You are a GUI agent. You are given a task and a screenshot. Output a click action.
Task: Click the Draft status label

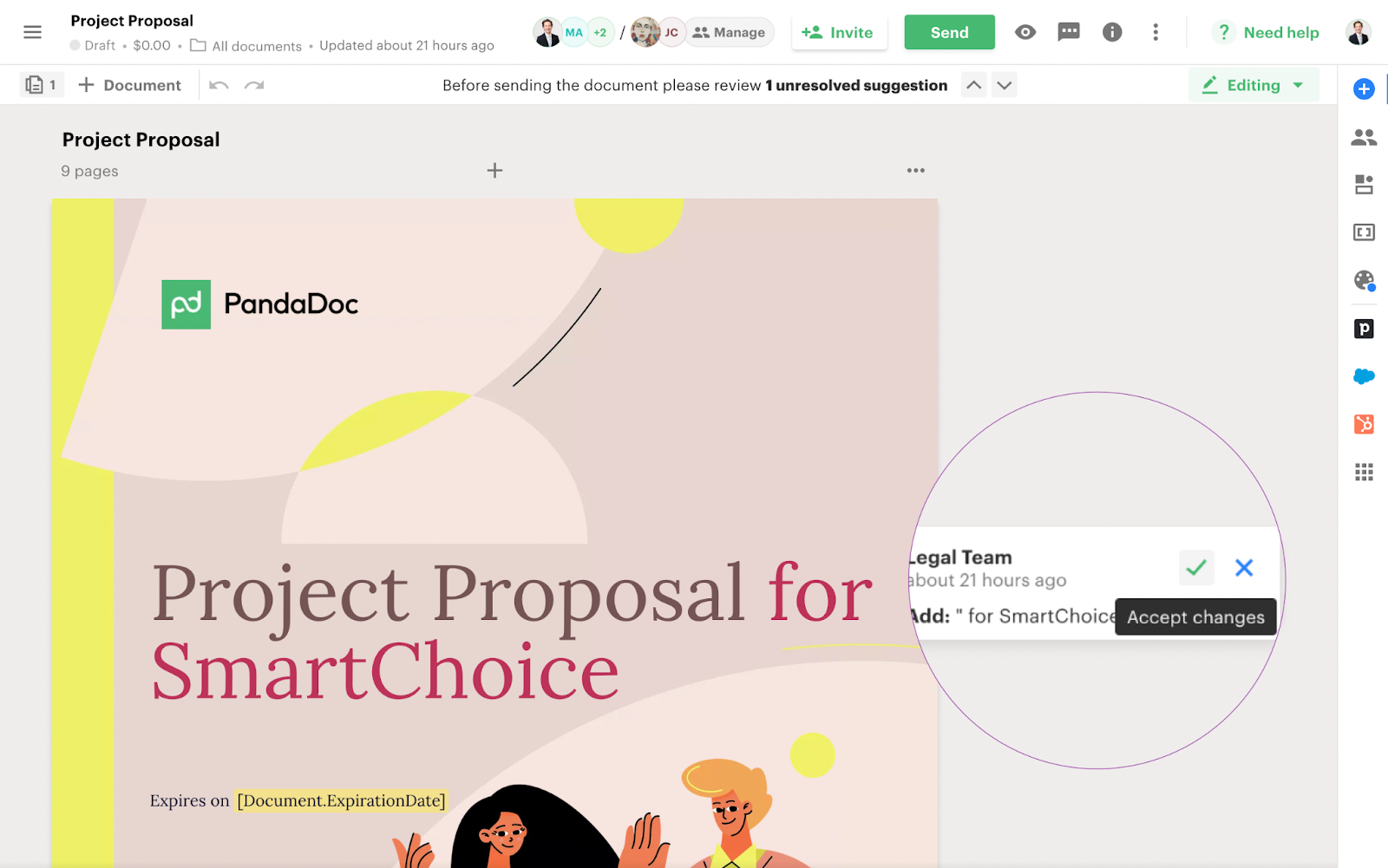coord(93,45)
